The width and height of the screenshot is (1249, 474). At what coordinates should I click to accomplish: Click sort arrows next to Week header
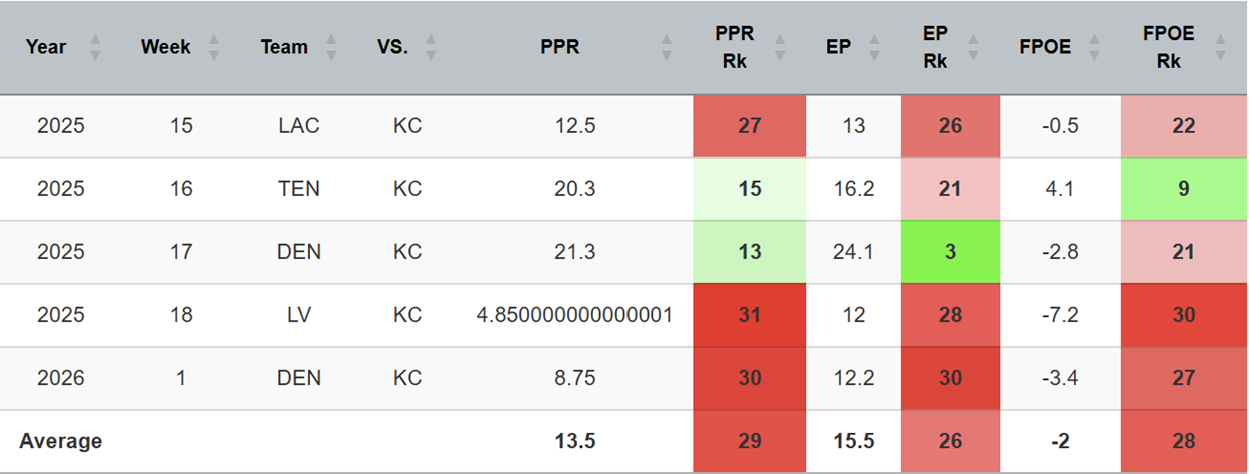[213, 47]
